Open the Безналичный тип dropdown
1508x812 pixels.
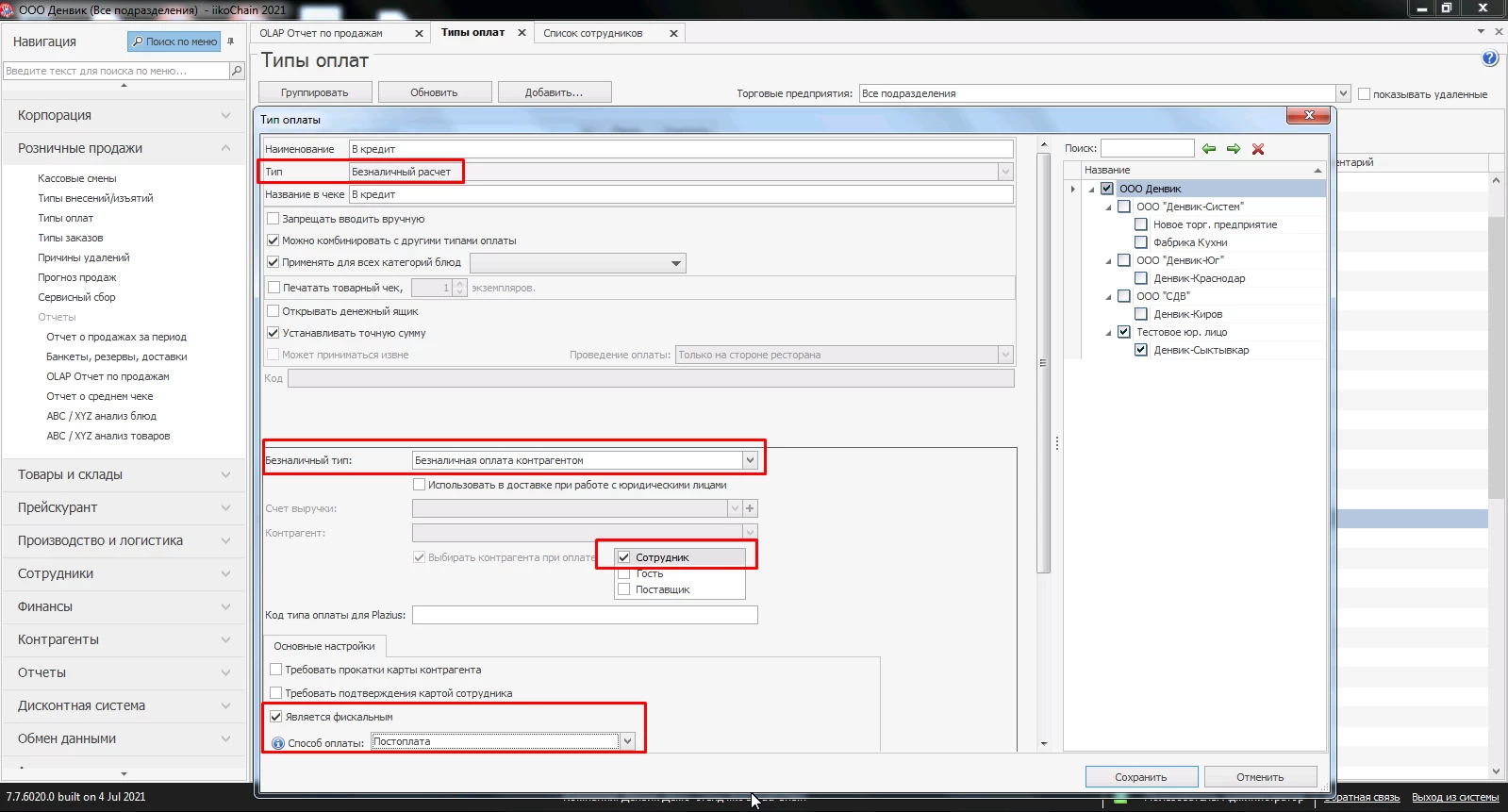coord(750,460)
